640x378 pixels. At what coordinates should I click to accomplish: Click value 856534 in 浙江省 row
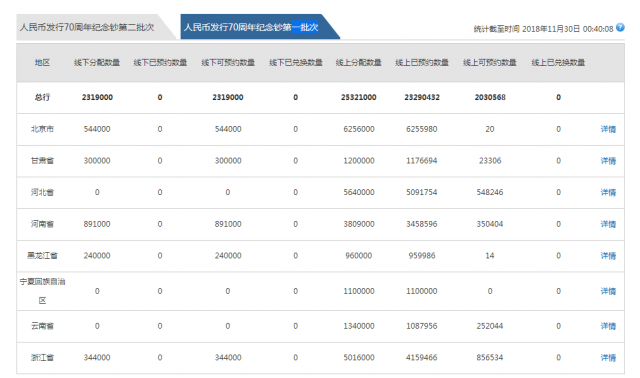click(490, 358)
